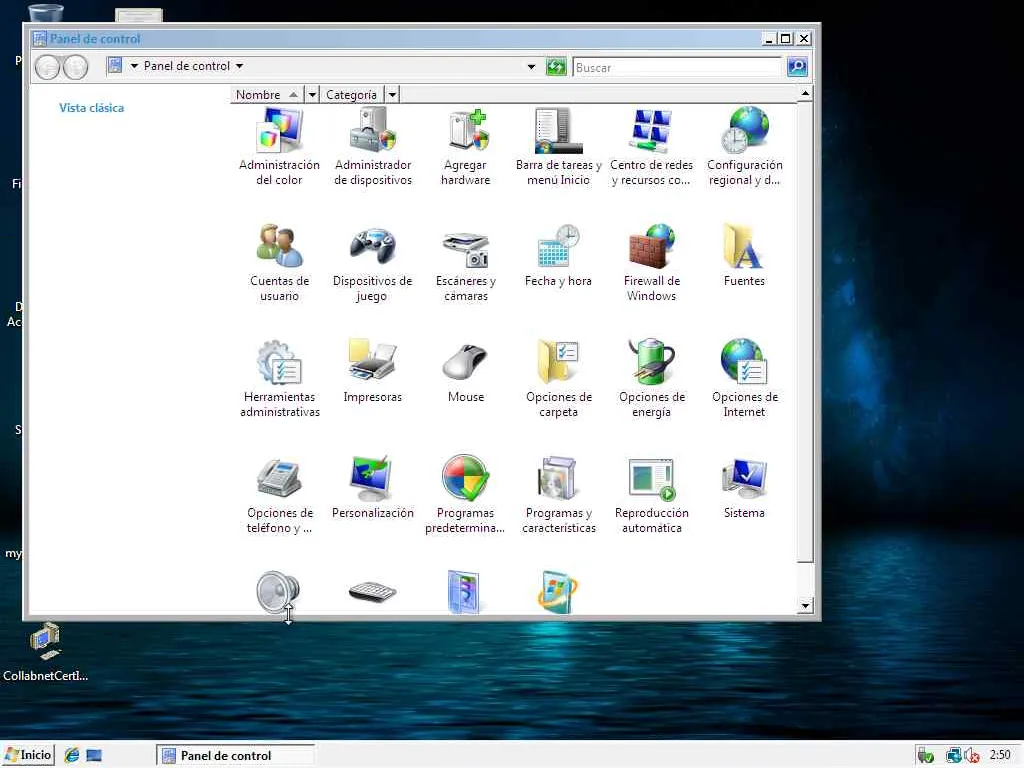This screenshot has width=1024, height=768.
Task: Open Mouse settings
Action: 466,372
